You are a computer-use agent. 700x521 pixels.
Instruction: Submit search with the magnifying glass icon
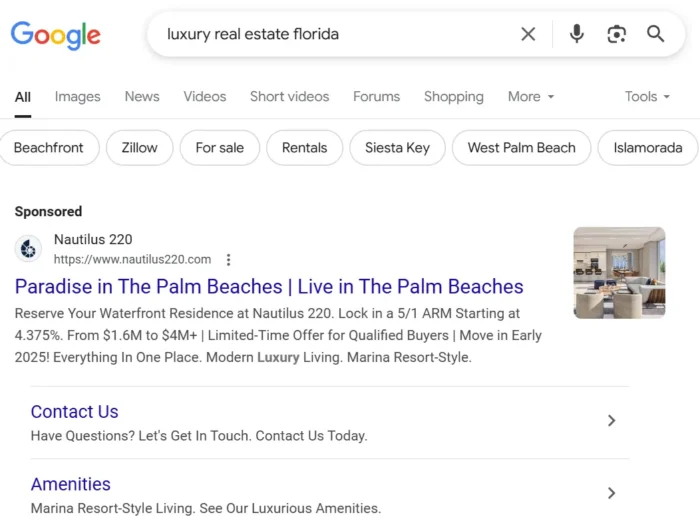(655, 34)
